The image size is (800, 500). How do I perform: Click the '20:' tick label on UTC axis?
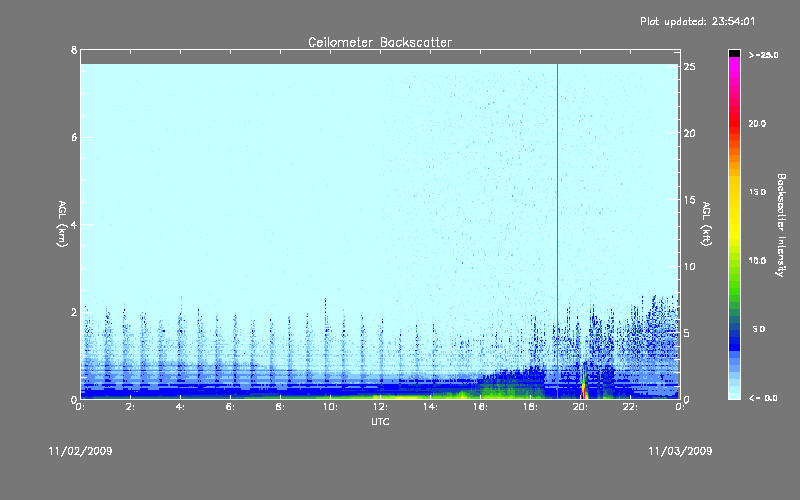[x=580, y=407]
